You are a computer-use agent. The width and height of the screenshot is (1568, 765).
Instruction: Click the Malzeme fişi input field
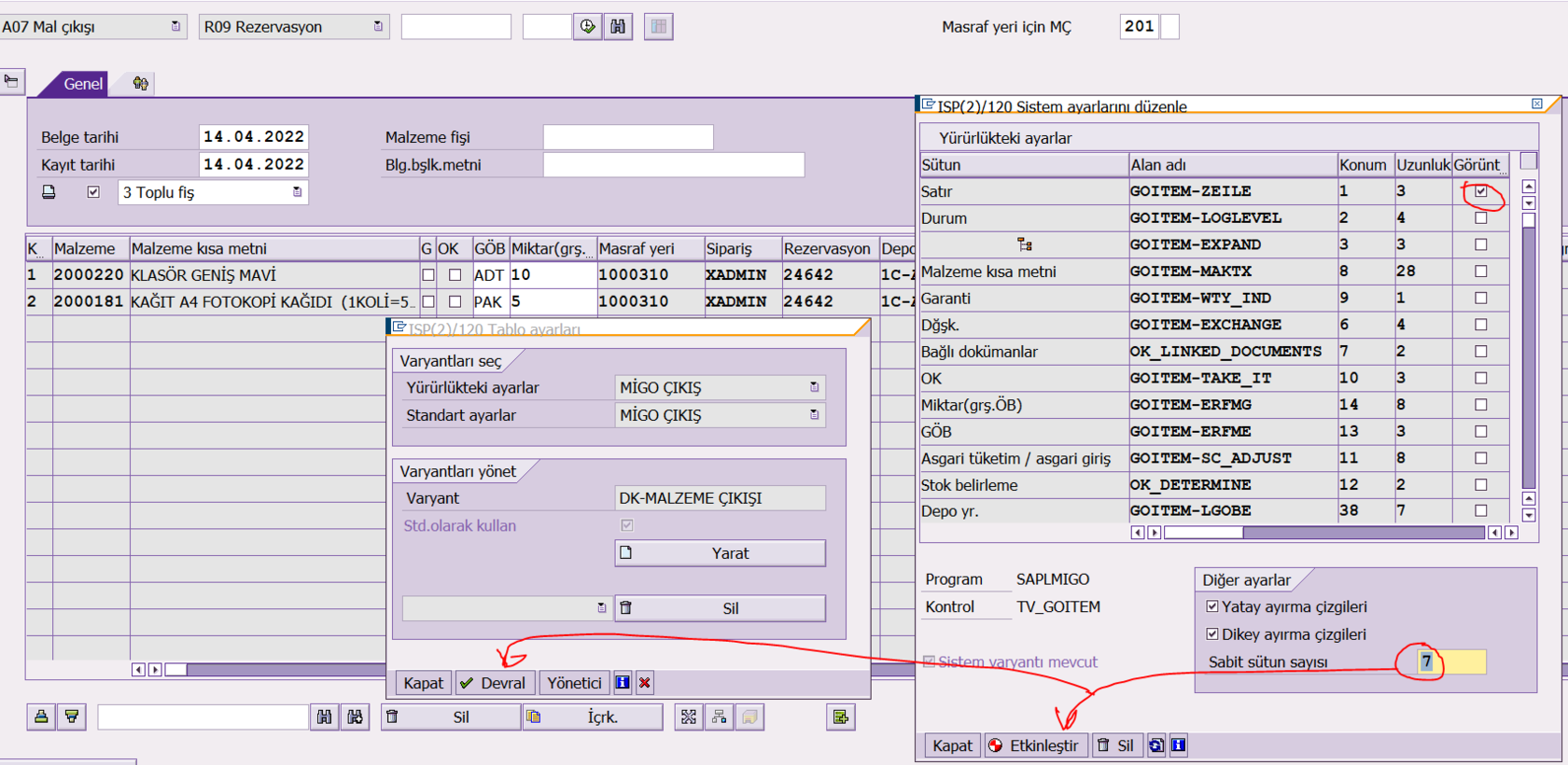pyautogui.click(x=628, y=137)
